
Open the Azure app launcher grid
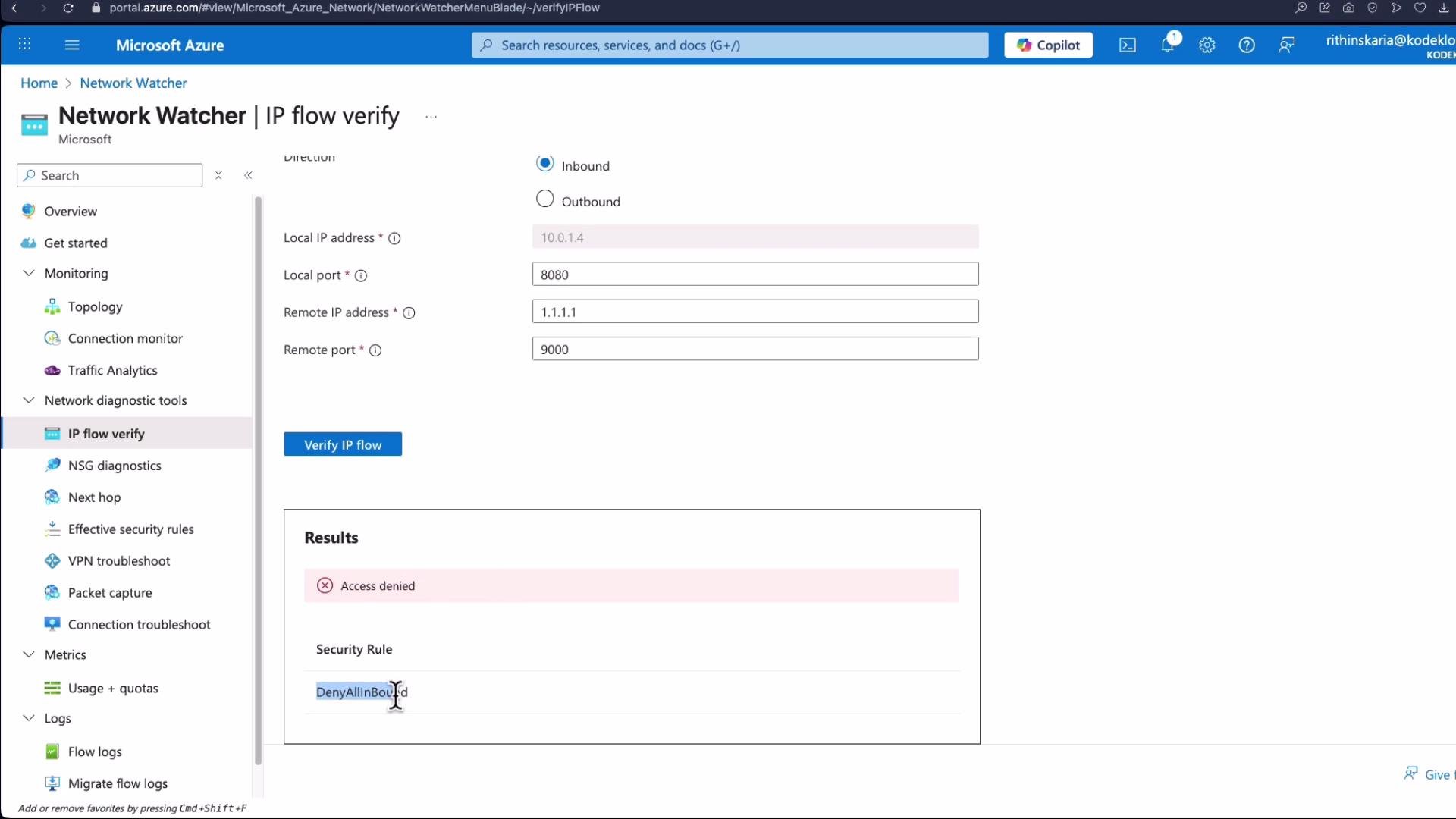(24, 45)
